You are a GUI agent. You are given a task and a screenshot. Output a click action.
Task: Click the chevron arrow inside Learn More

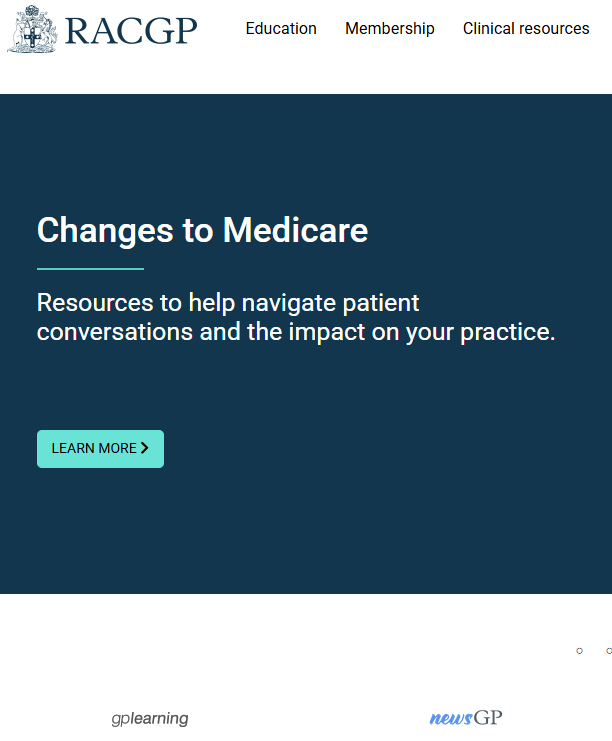point(145,448)
